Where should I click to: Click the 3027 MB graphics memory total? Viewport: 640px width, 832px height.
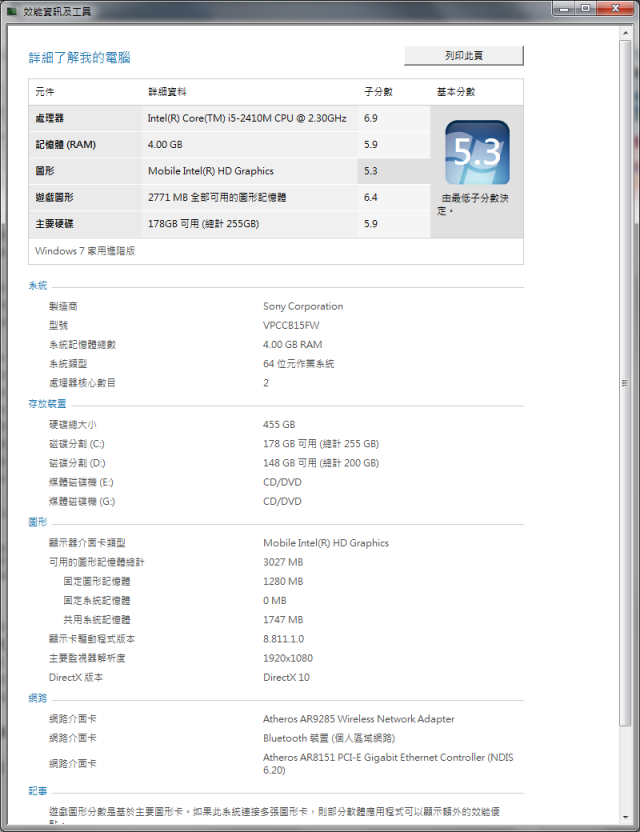pos(283,562)
